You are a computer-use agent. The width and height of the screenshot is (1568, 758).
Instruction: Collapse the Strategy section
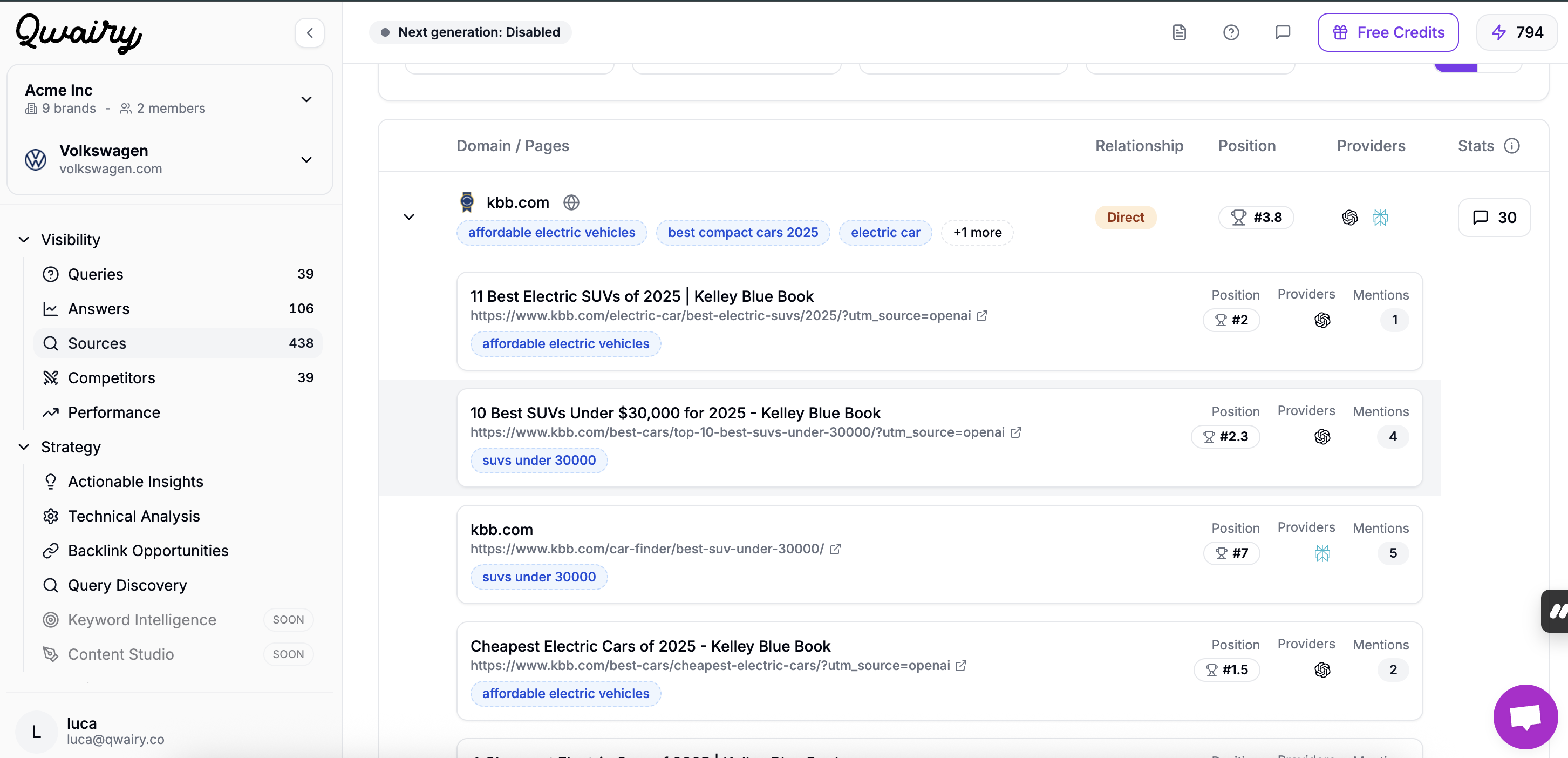(x=24, y=447)
